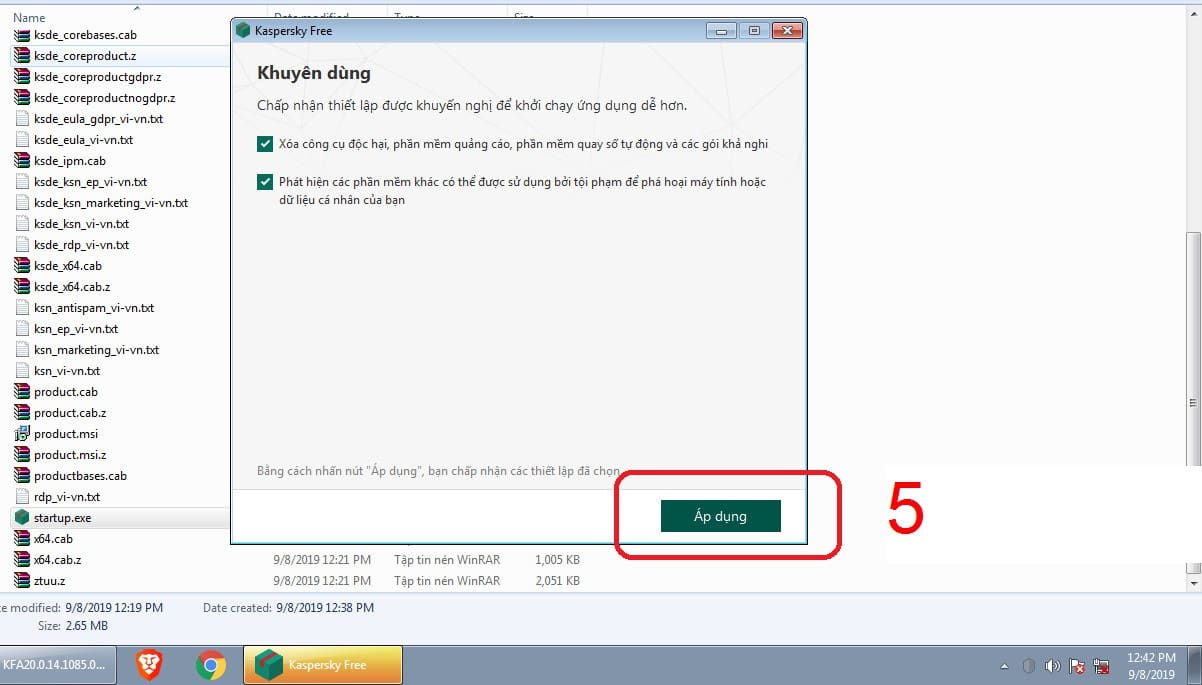The image size is (1202, 685).
Task: Click the startup.exe Kaspersky file icon
Action: pos(22,518)
